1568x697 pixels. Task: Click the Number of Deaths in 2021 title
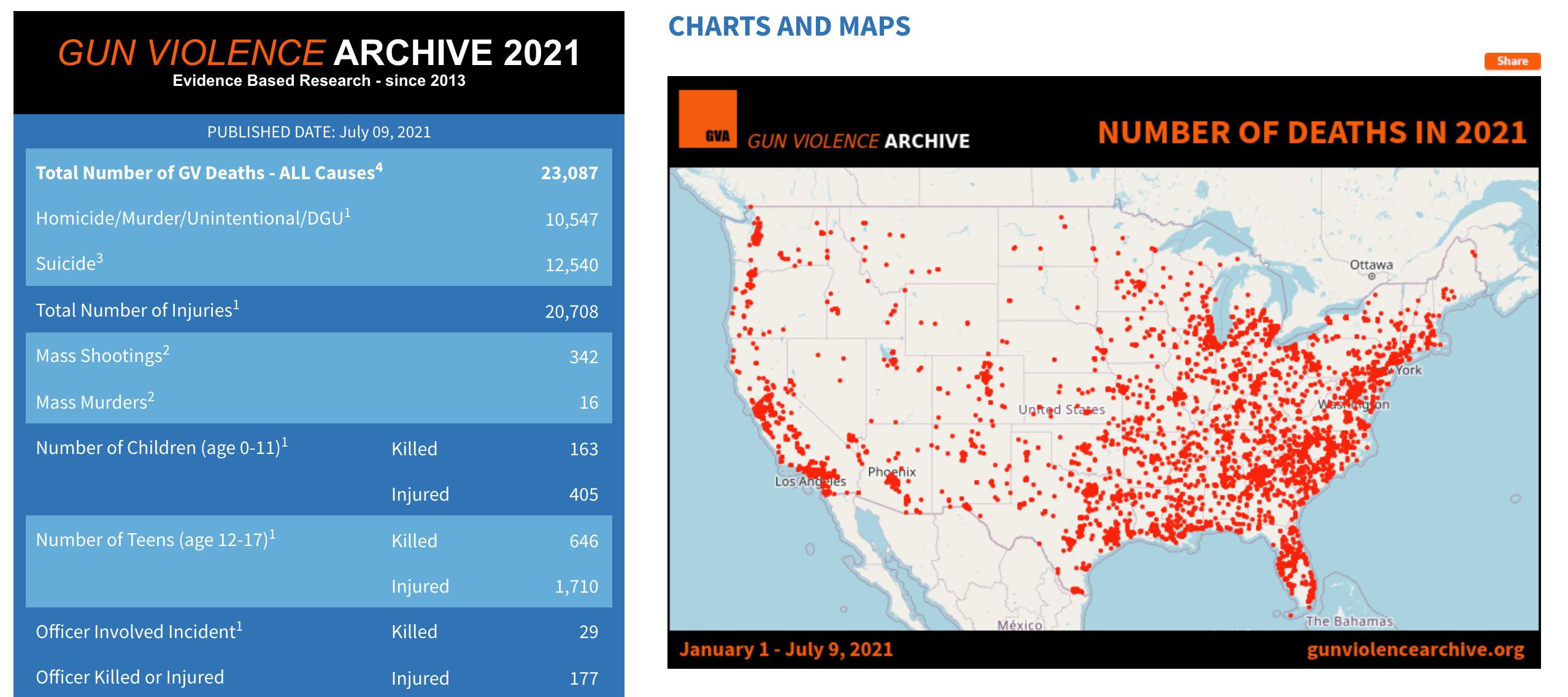1312,133
